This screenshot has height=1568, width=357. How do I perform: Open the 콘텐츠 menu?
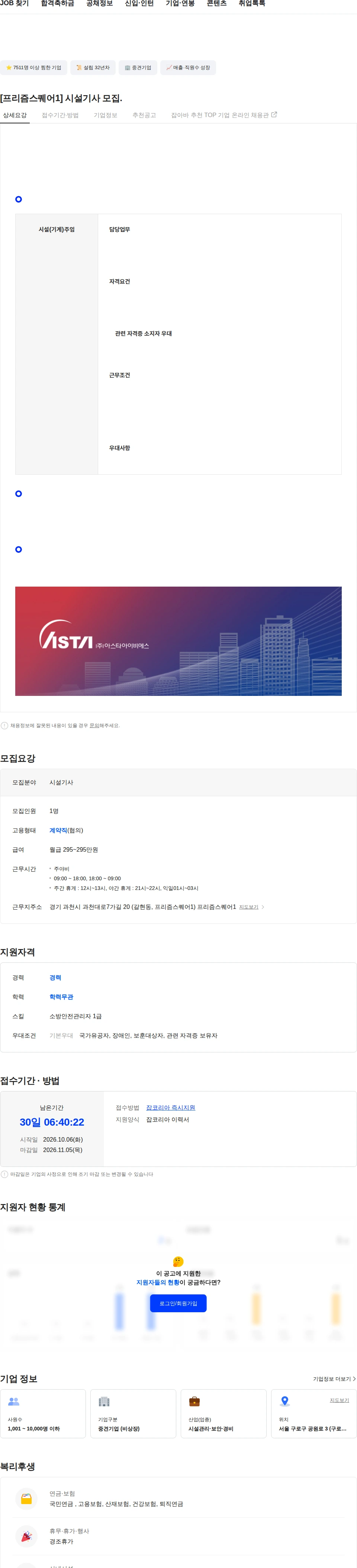click(216, 4)
